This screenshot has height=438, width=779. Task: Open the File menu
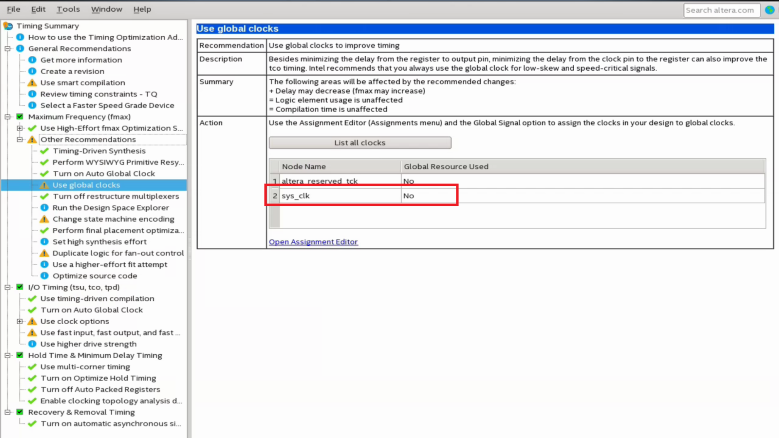point(13,9)
